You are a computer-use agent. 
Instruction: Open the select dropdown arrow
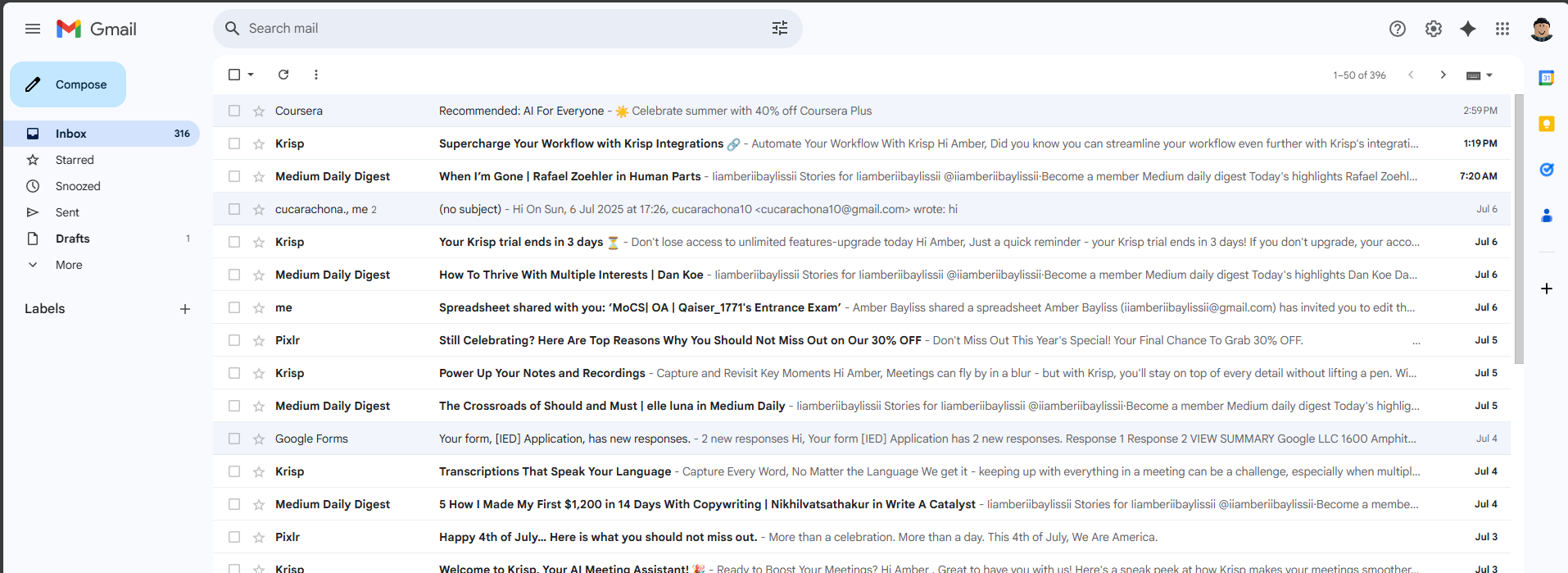pos(251,75)
